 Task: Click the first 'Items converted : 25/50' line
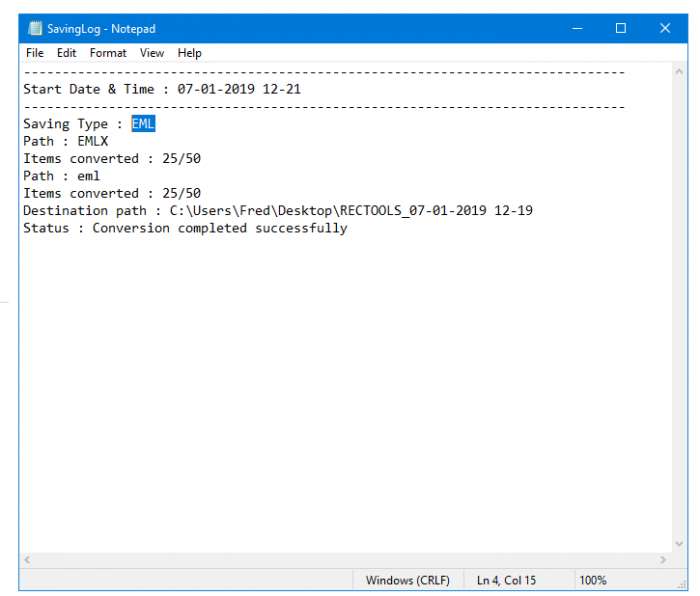pyautogui.click(x=112, y=158)
